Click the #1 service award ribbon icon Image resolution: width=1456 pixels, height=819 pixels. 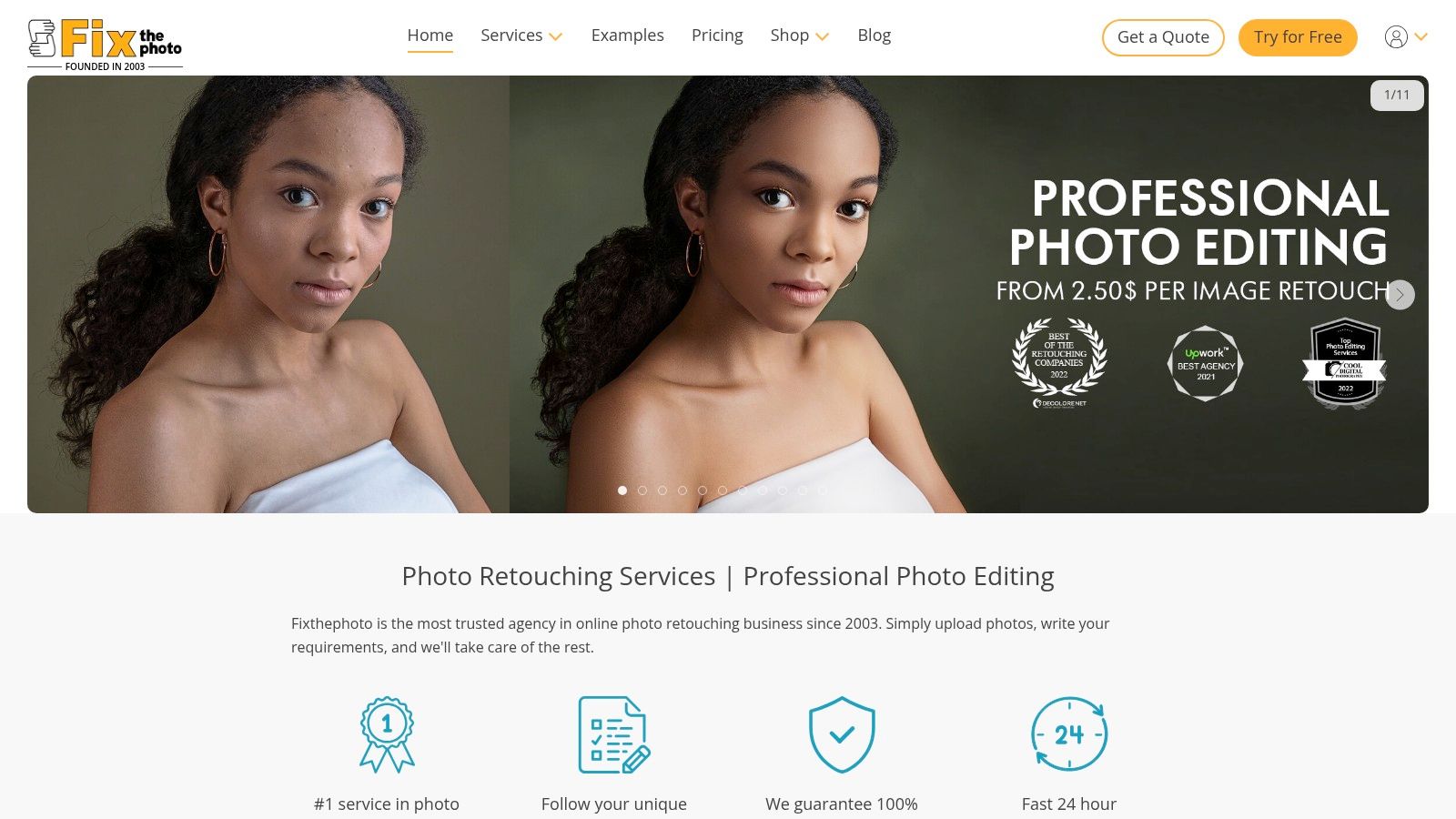[x=387, y=734]
